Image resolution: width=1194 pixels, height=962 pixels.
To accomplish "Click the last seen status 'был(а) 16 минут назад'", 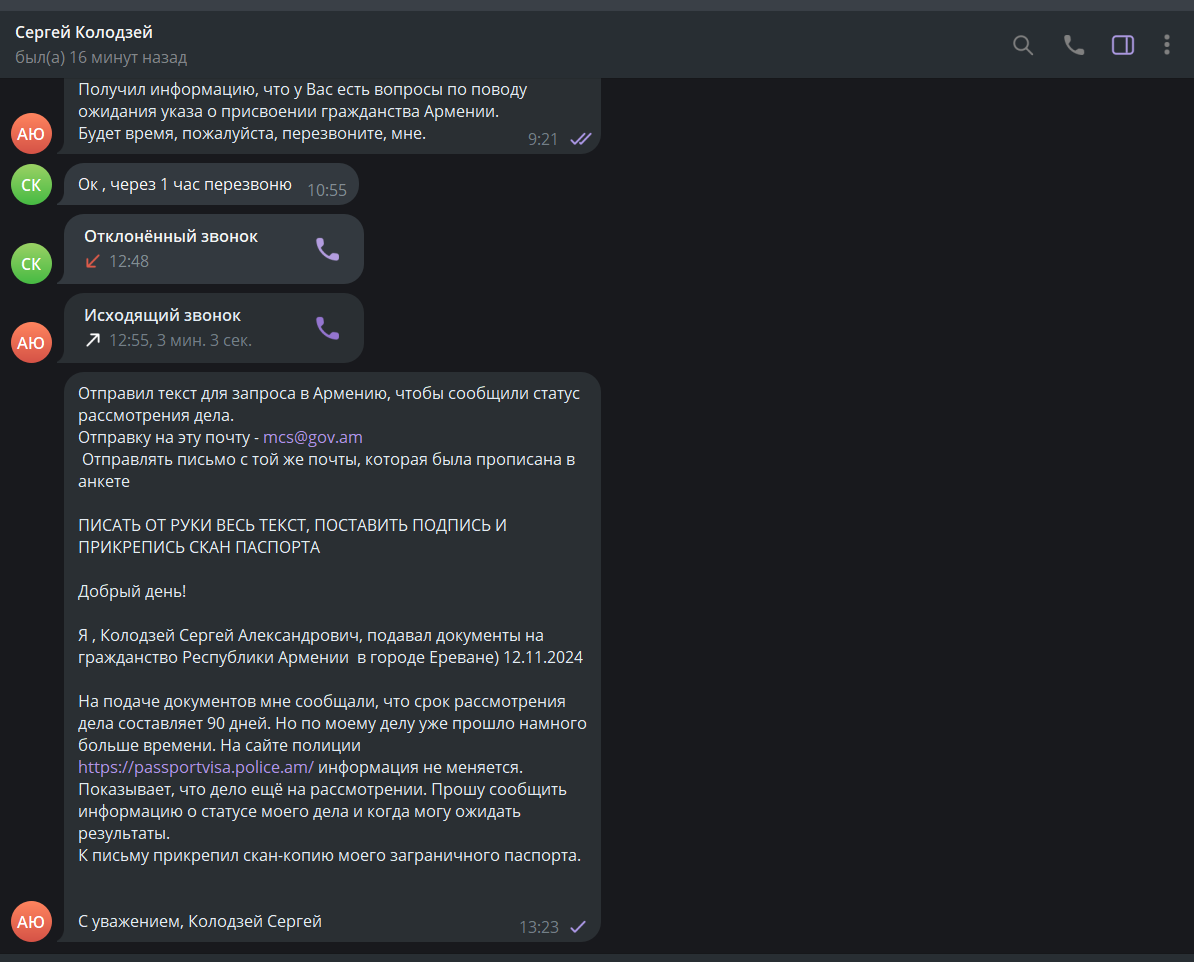I will coord(101,57).
